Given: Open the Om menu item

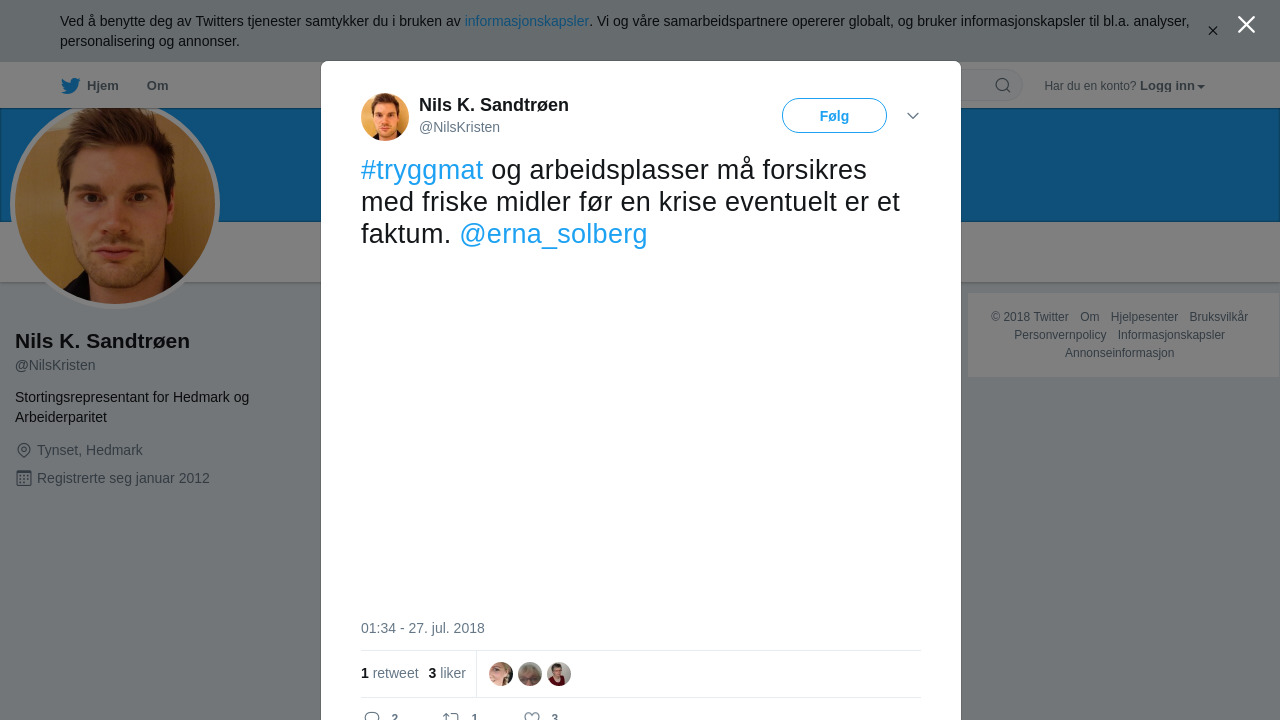Looking at the screenshot, I should click(x=157, y=86).
